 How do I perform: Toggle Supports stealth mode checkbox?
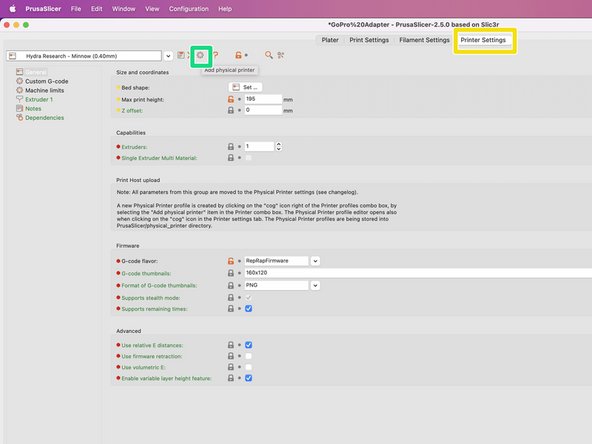tap(248, 298)
